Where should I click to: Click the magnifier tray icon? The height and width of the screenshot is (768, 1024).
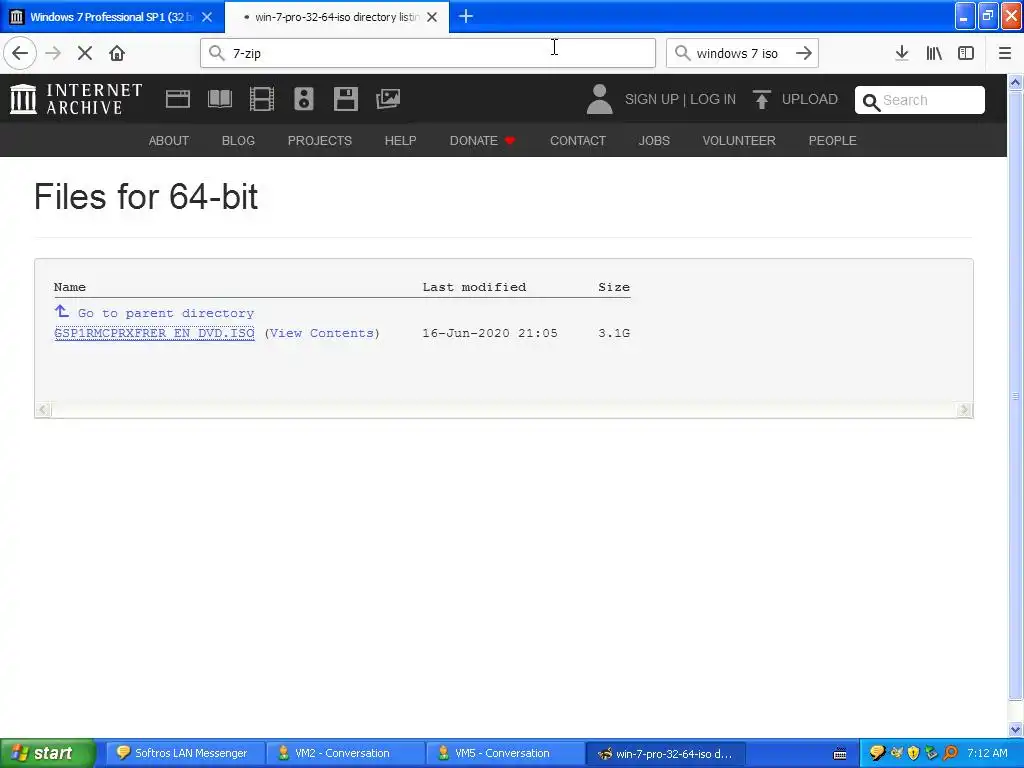[950, 753]
